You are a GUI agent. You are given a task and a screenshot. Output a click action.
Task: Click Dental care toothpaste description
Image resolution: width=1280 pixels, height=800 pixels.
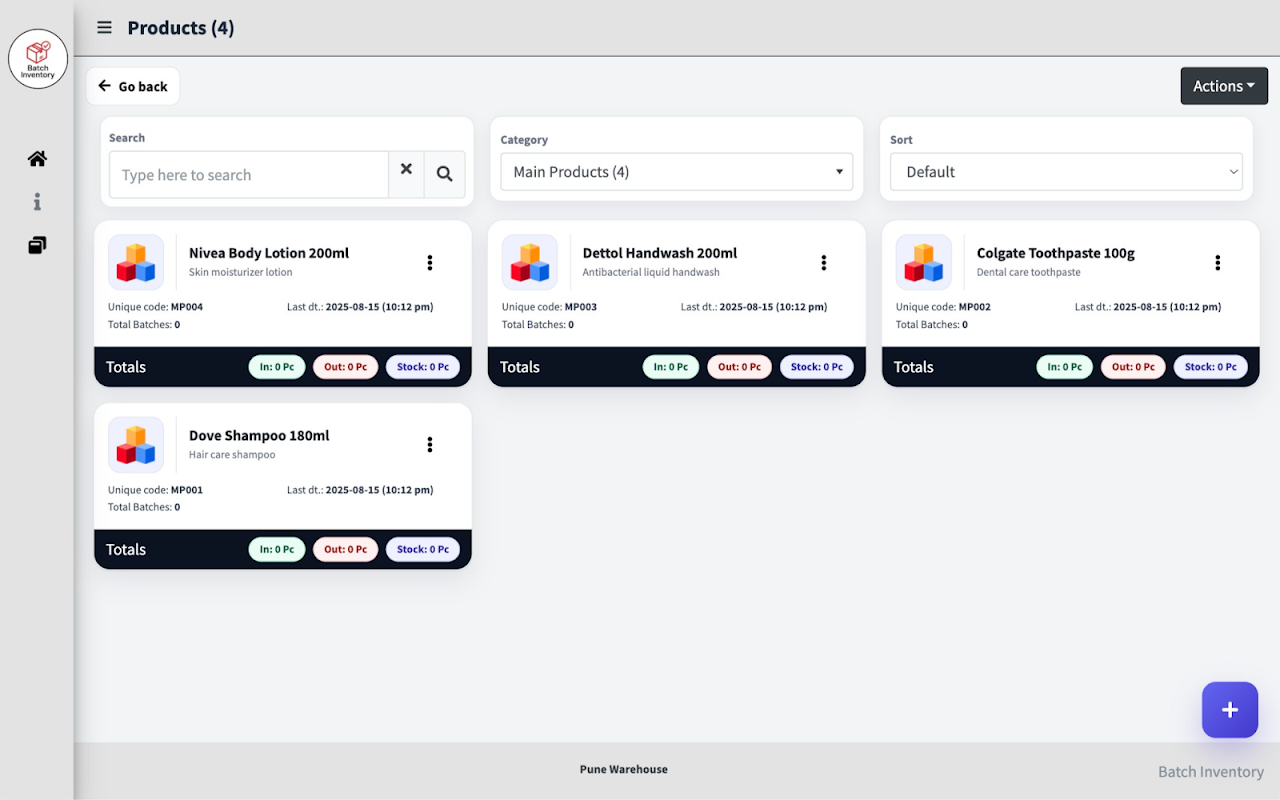[x=1029, y=272]
